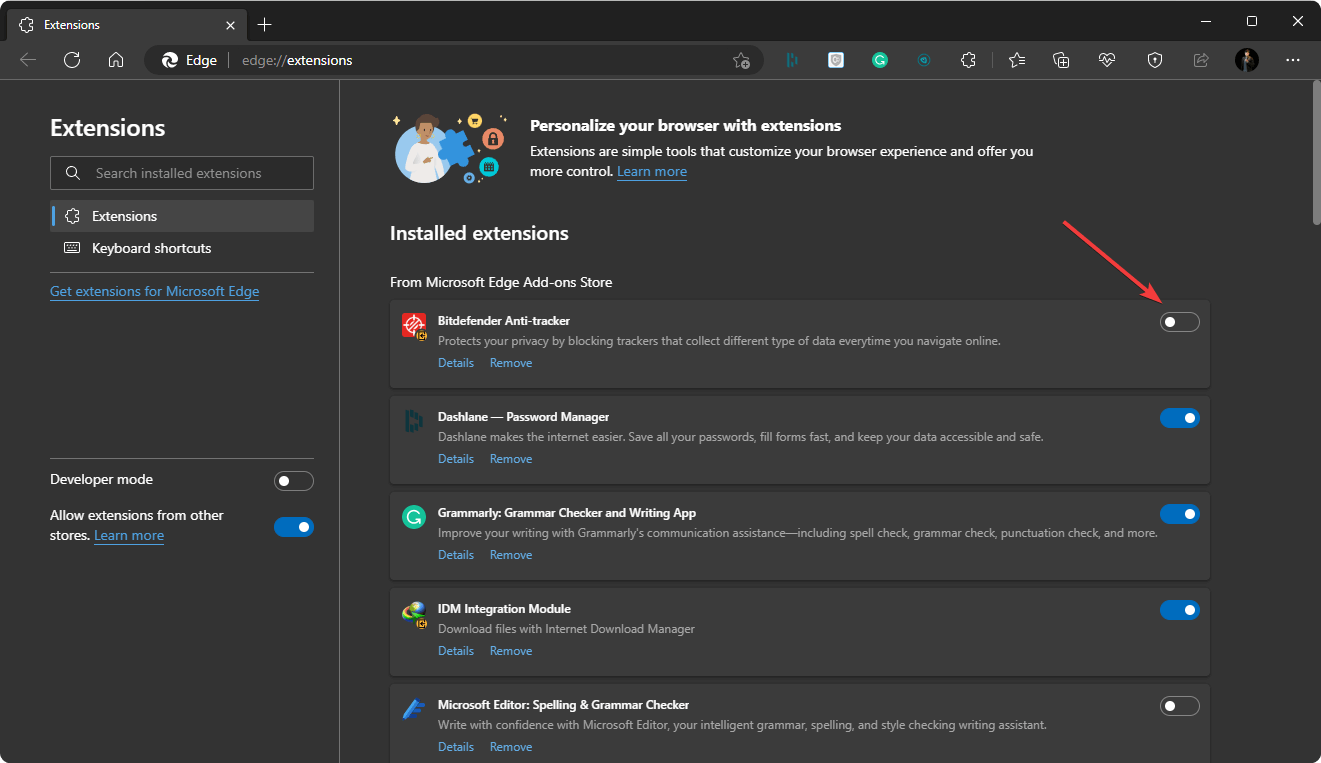
Task: Add this page to favorites star
Action: click(x=741, y=60)
